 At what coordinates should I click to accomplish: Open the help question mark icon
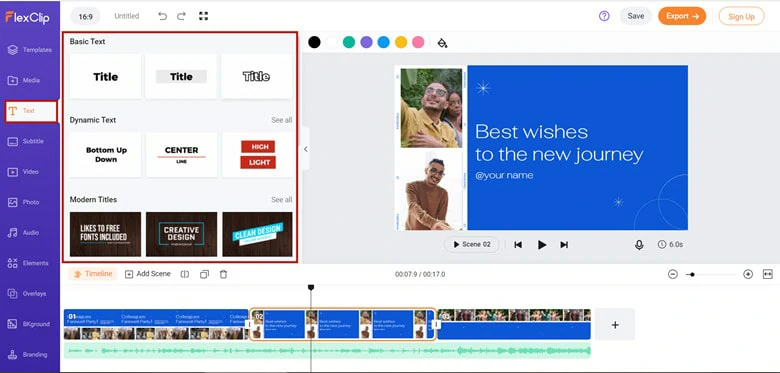click(604, 16)
